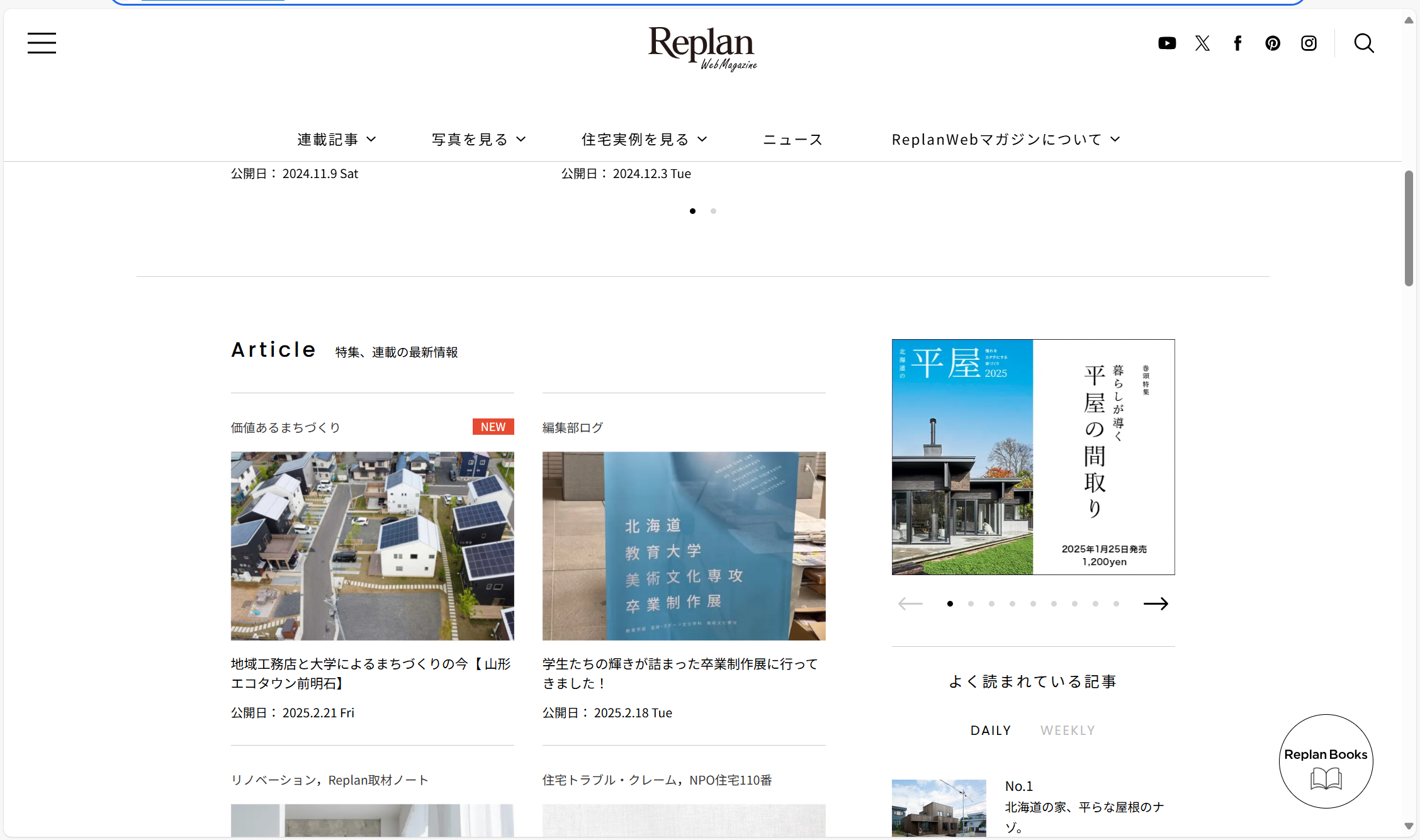Open the Instagram social icon
1420x840 pixels.
(1309, 43)
